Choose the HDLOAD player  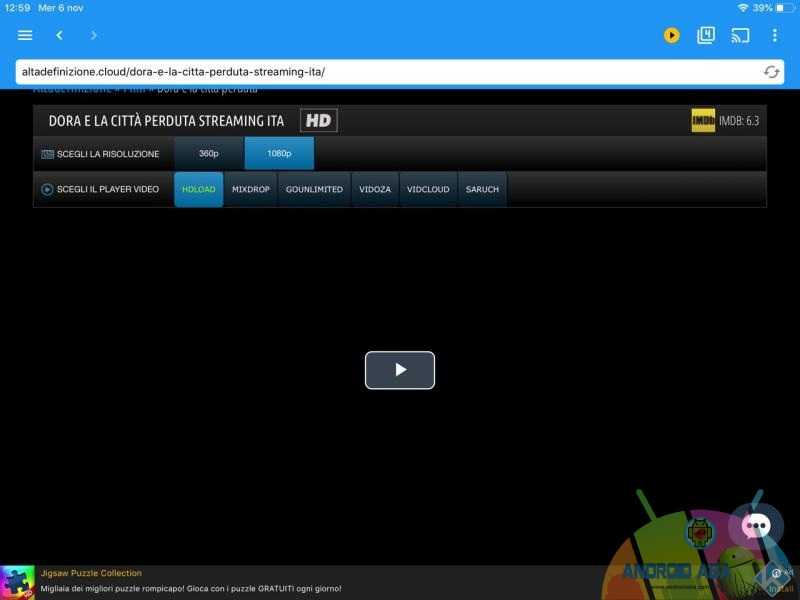[198, 189]
